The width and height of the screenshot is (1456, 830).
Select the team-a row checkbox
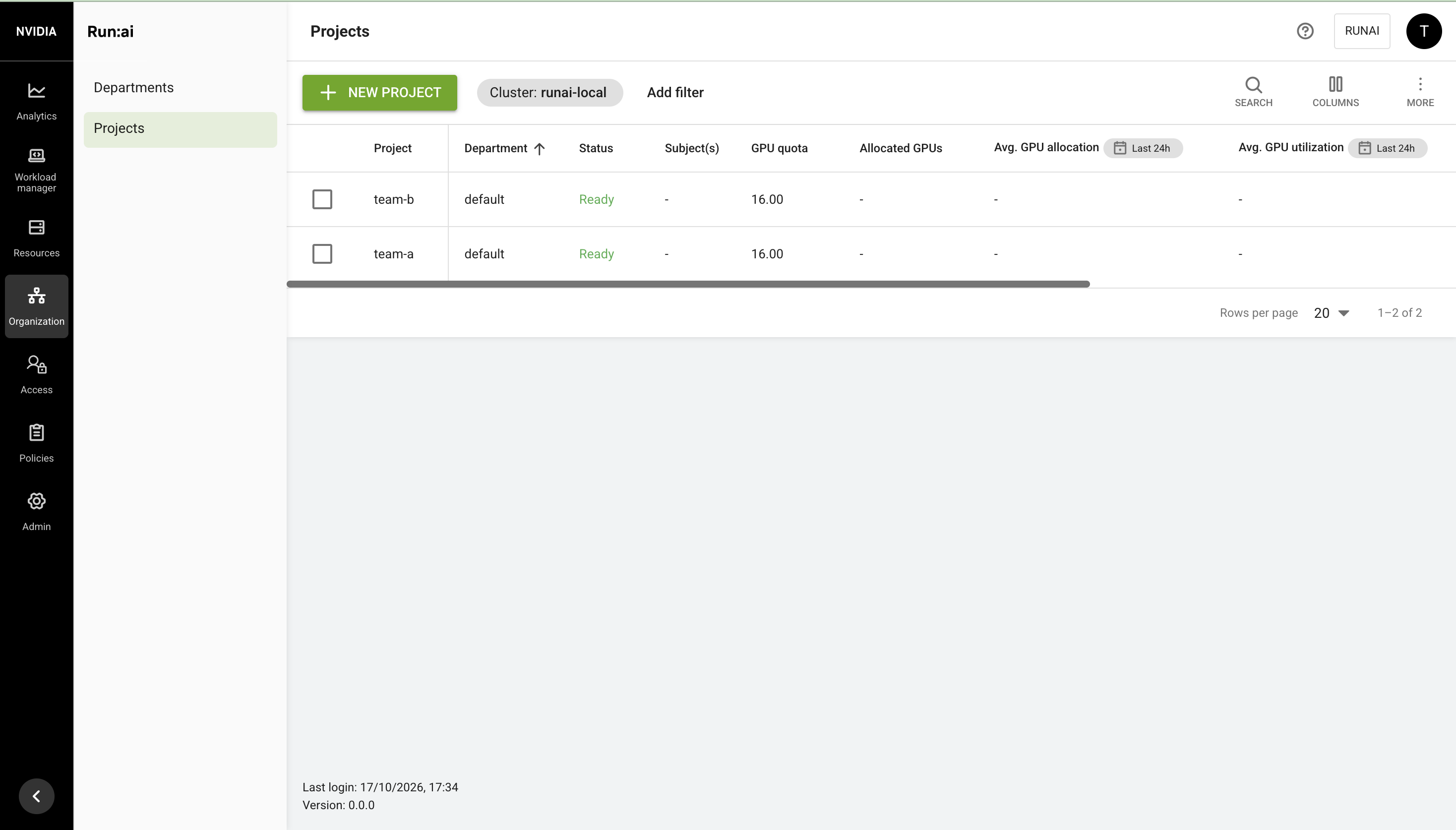point(322,254)
